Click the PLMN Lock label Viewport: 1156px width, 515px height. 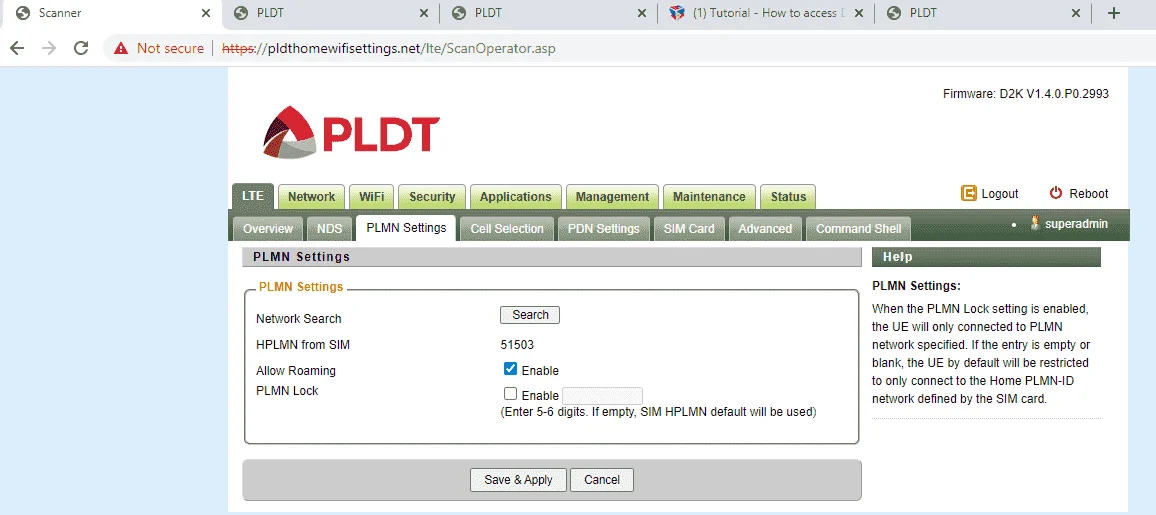coord(287,390)
